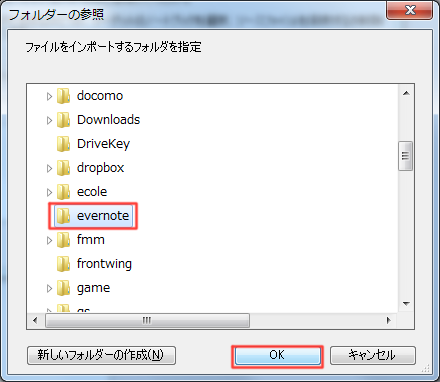Screen dimensions: 440x382
Task: Click the frontwing folder icon
Action: [63, 264]
